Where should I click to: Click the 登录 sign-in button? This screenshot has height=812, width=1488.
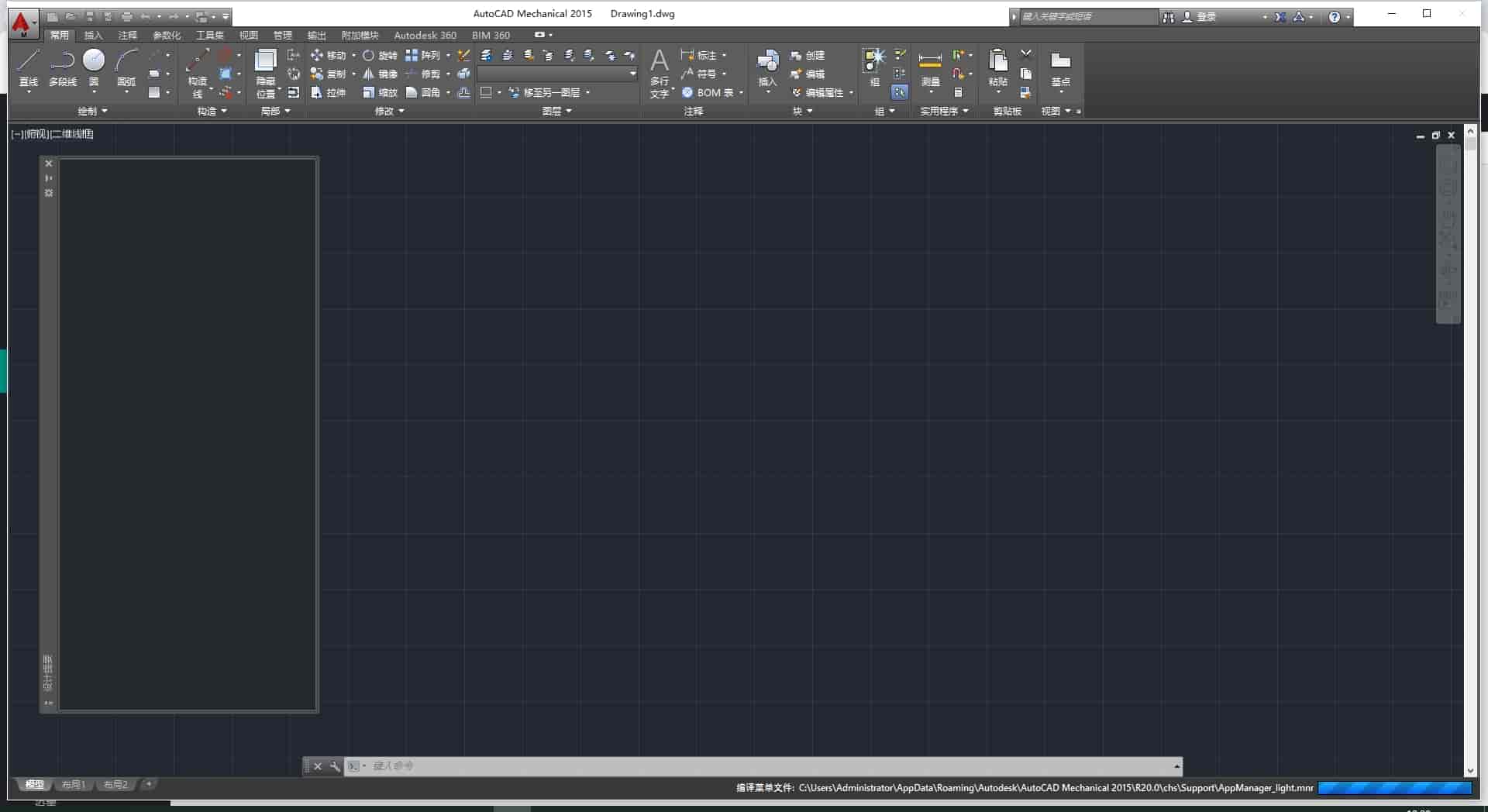pyautogui.click(x=1207, y=15)
